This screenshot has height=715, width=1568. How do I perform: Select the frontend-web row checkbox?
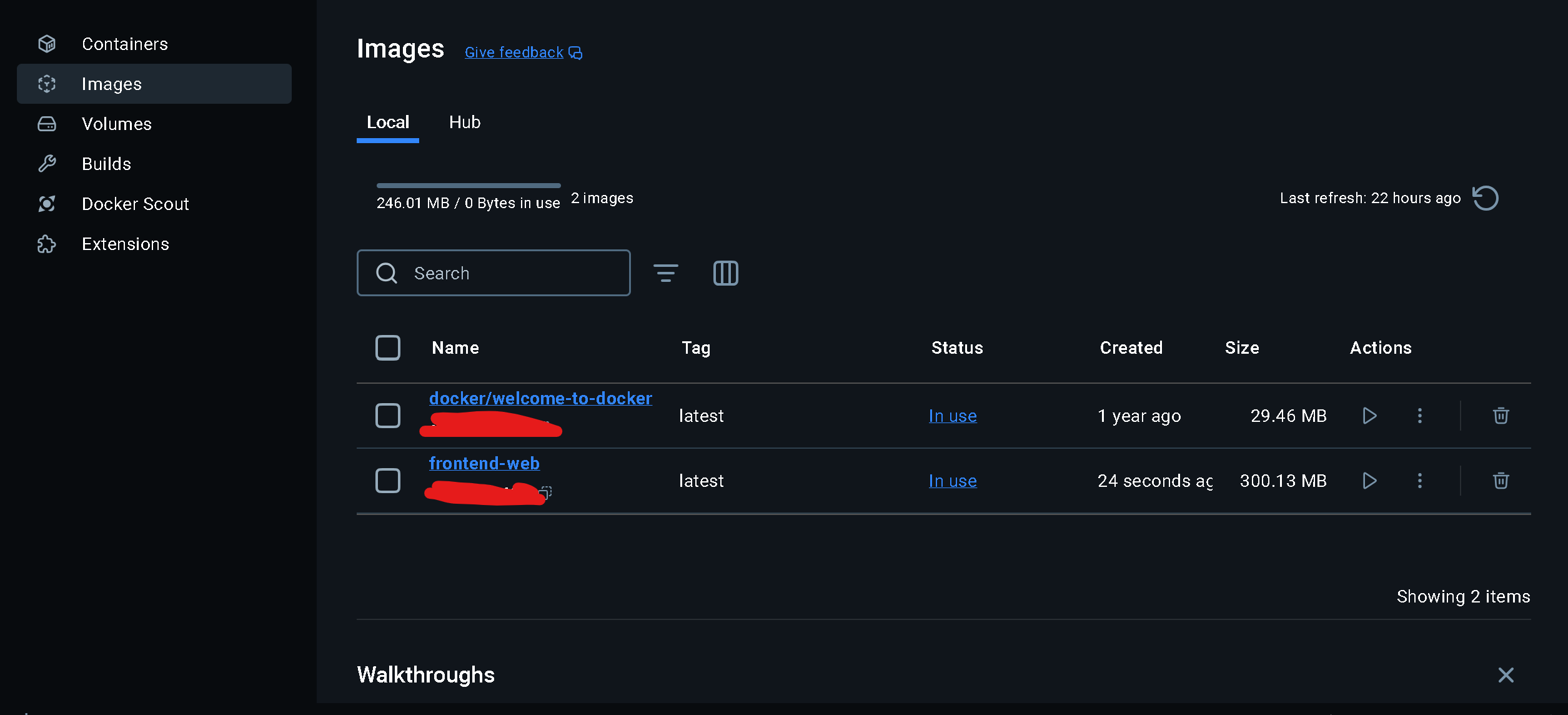point(388,481)
